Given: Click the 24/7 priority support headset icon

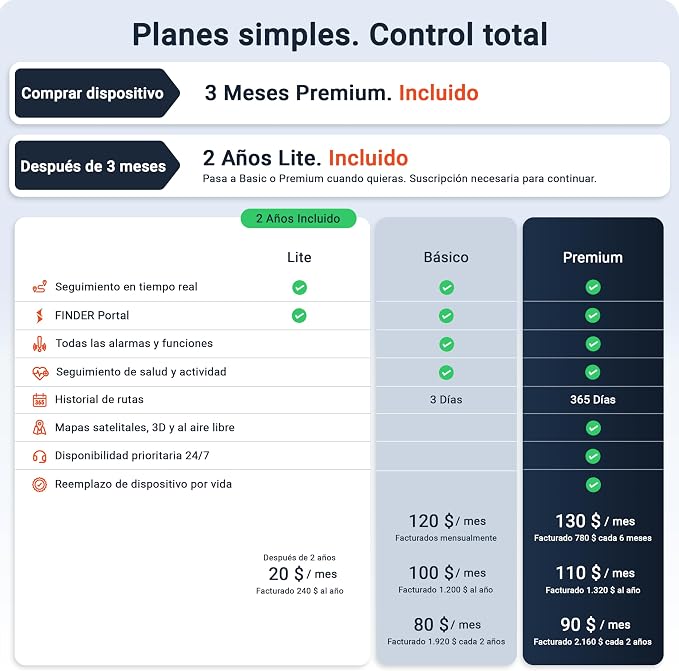Looking at the screenshot, I should [39, 456].
